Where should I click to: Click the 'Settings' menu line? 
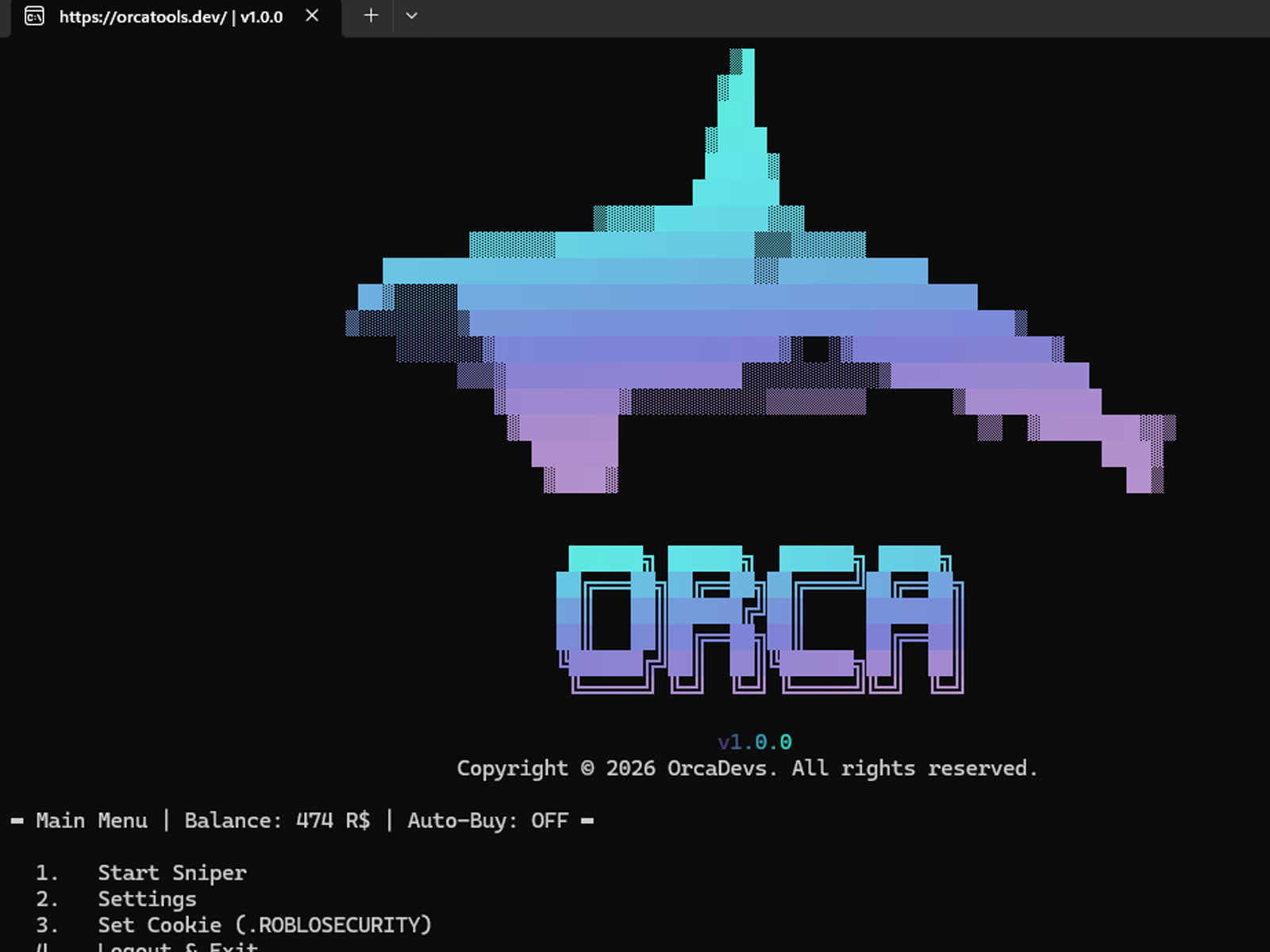click(x=147, y=899)
